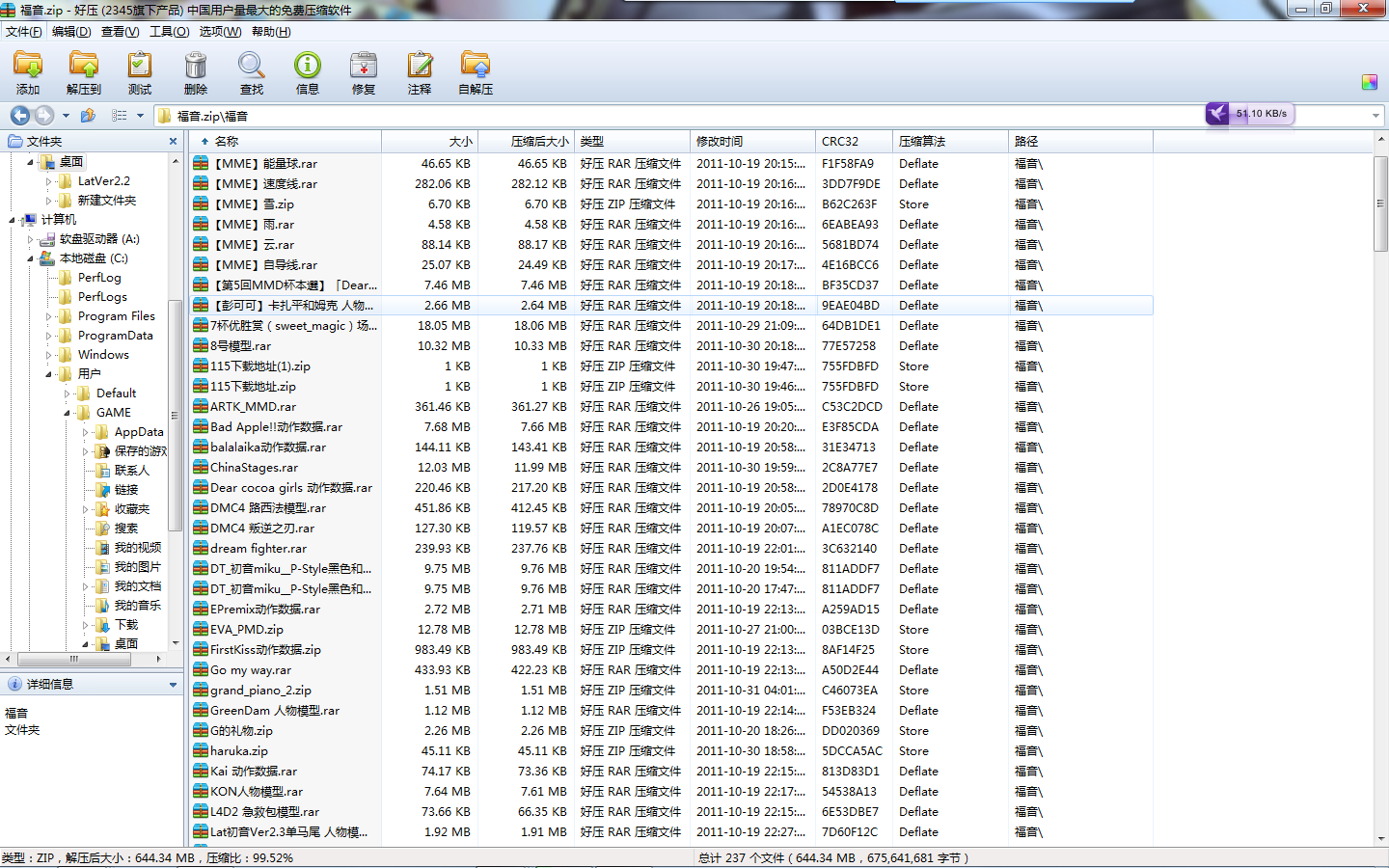Show archive 信息 (Info) icon
The width and height of the screenshot is (1389, 868).
308,72
